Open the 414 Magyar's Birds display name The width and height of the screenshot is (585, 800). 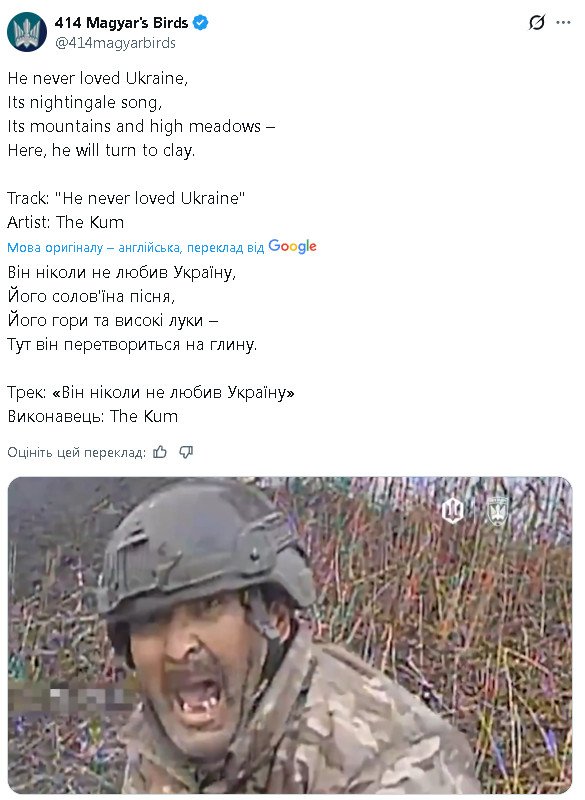pos(121,23)
